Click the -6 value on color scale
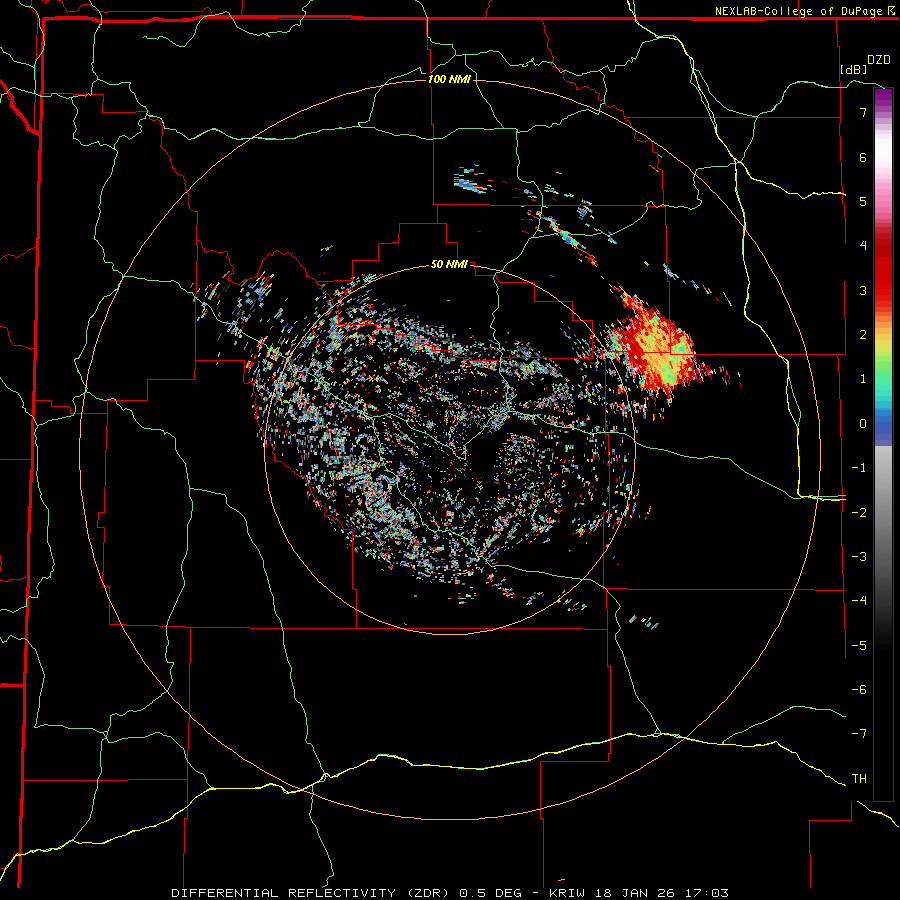Screen dimensions: 900x900 tap(859, 689)
